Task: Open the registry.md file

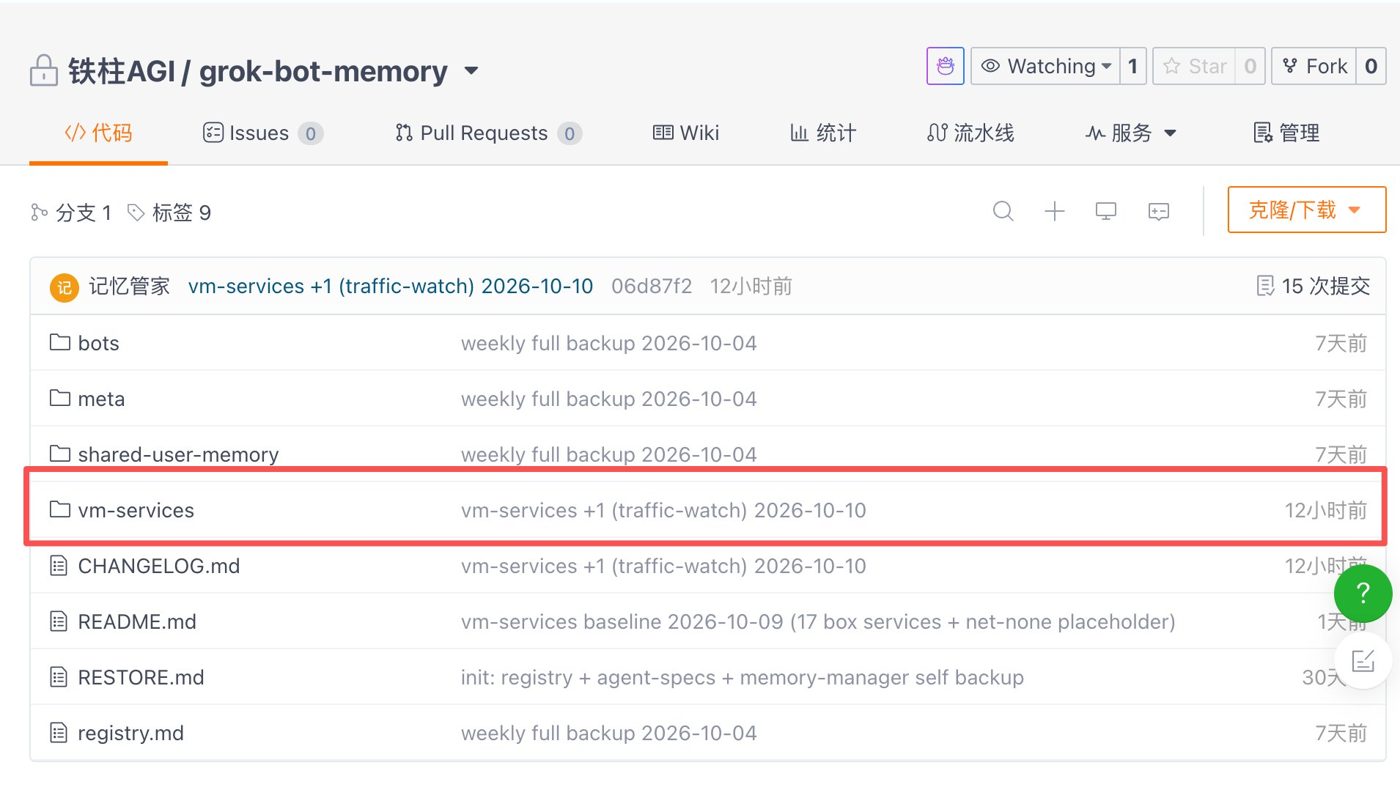Action: pyautogui.click(x=131, y=733)
